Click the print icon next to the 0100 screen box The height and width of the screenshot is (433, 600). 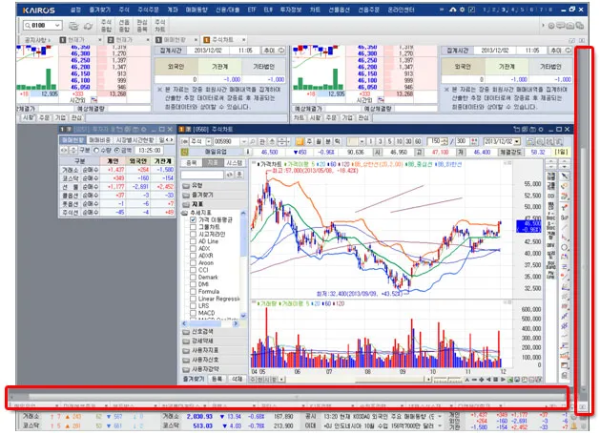tap(73, 26)
